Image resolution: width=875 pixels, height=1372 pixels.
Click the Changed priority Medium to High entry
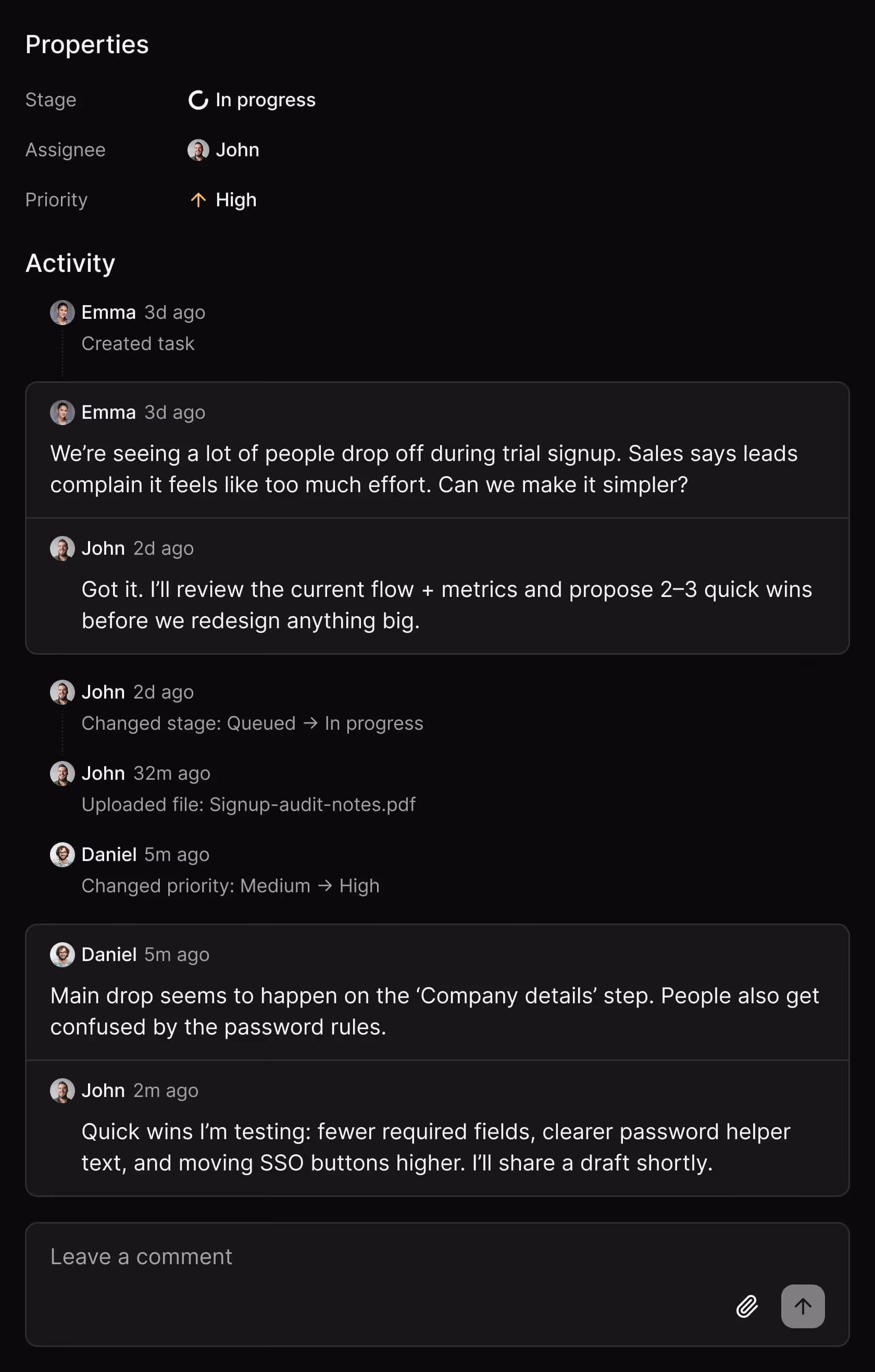(x=230, y=886)
